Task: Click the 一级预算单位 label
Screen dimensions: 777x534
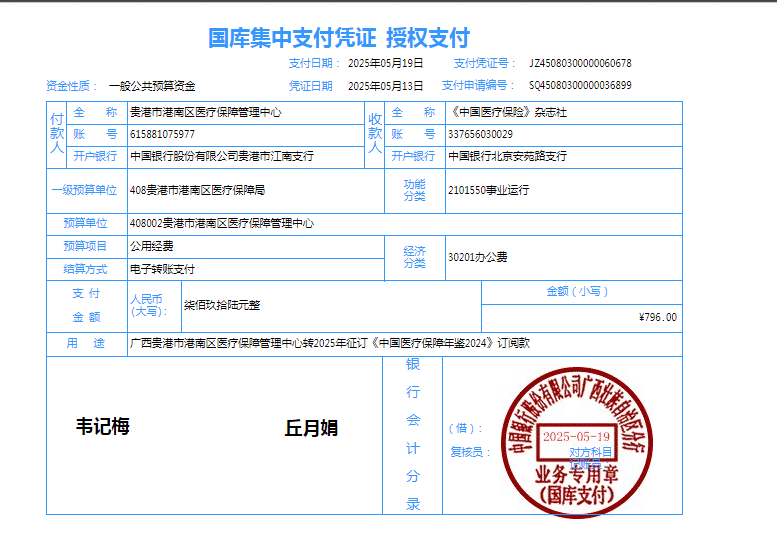Action: [84, 190]
